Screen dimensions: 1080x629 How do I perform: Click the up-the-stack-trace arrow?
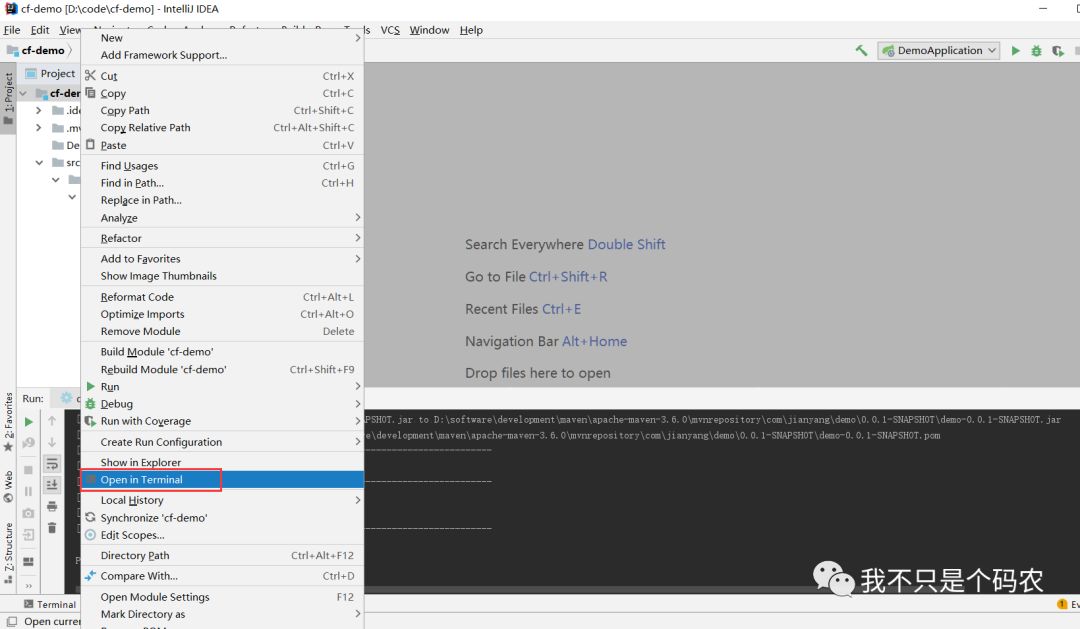click(52, 420)
